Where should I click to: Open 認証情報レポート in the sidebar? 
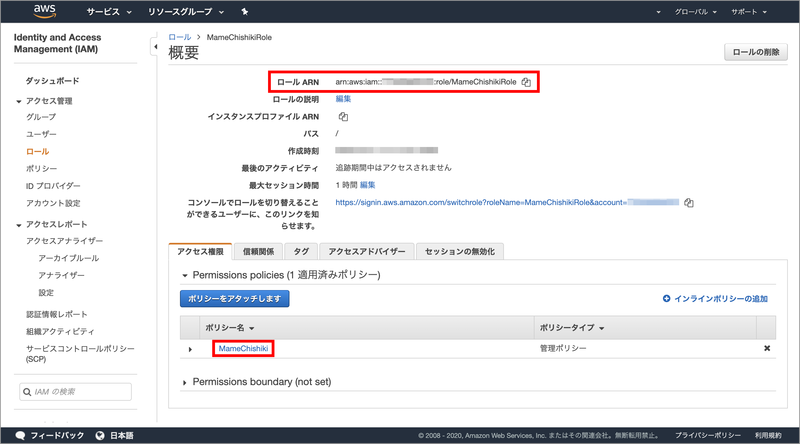(x=57, y=314)
